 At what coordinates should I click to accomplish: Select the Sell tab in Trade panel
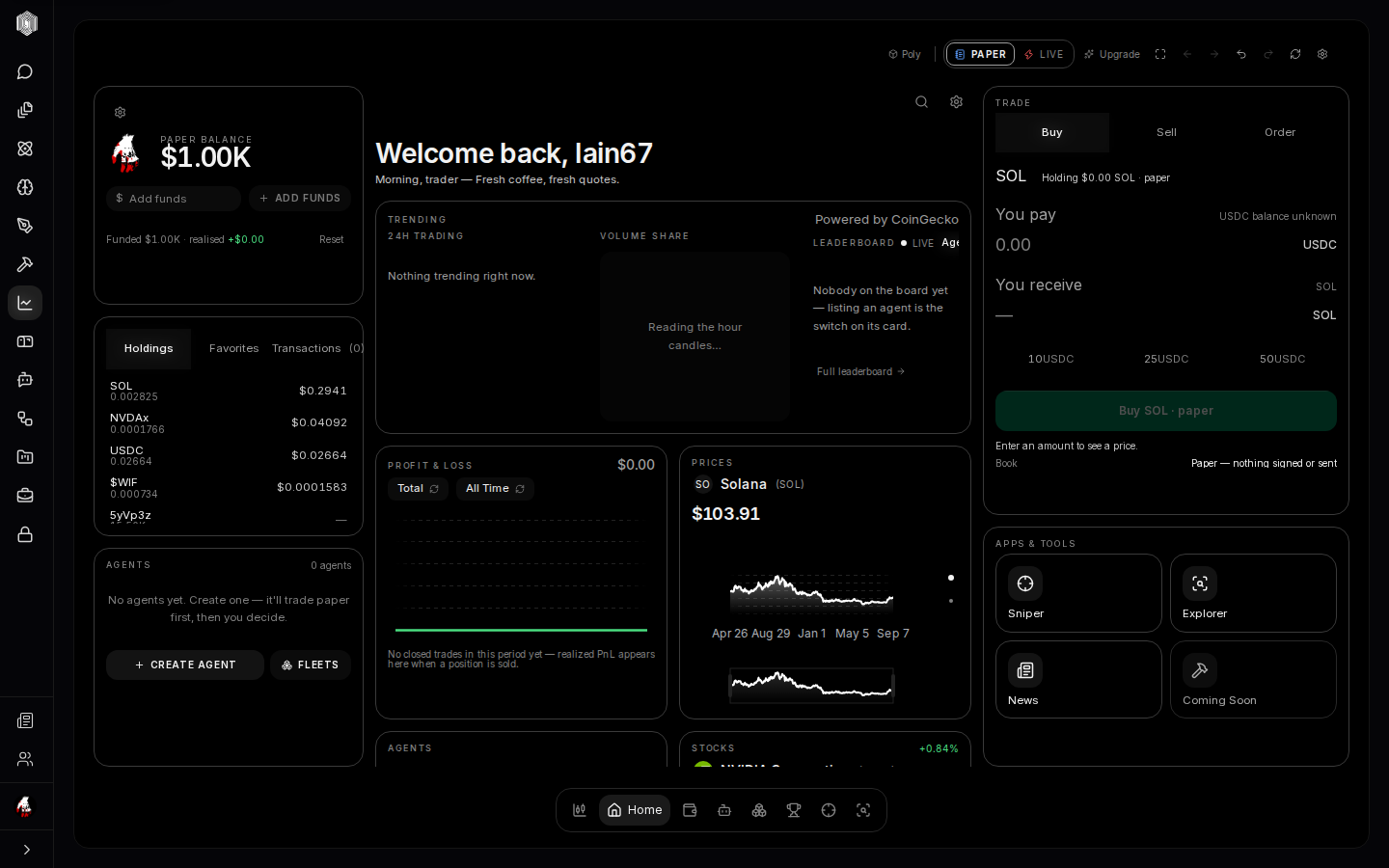click(1166, 133)
